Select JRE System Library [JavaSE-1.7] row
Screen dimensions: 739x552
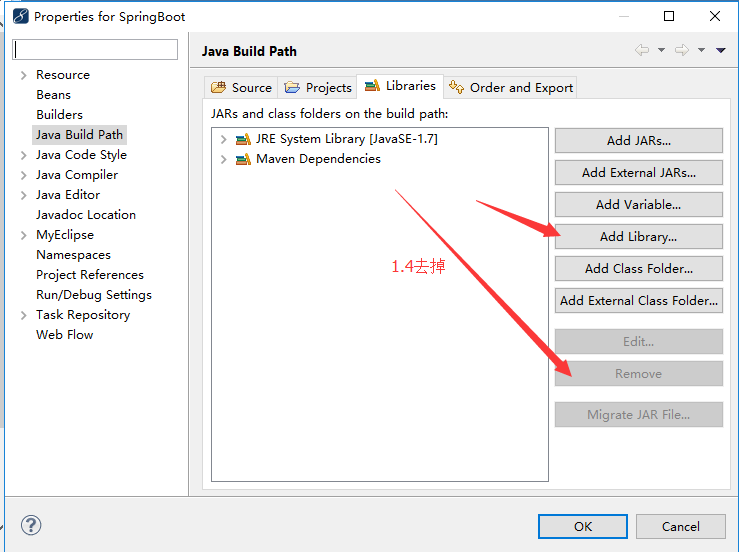tap(346, 139)
